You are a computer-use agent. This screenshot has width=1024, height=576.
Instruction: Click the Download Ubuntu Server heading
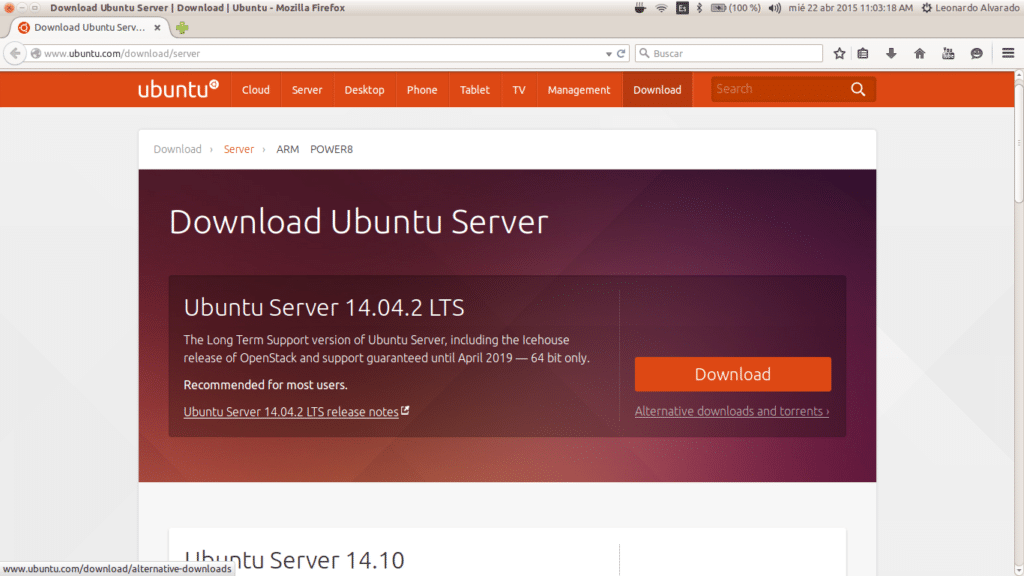click(359, 221)
